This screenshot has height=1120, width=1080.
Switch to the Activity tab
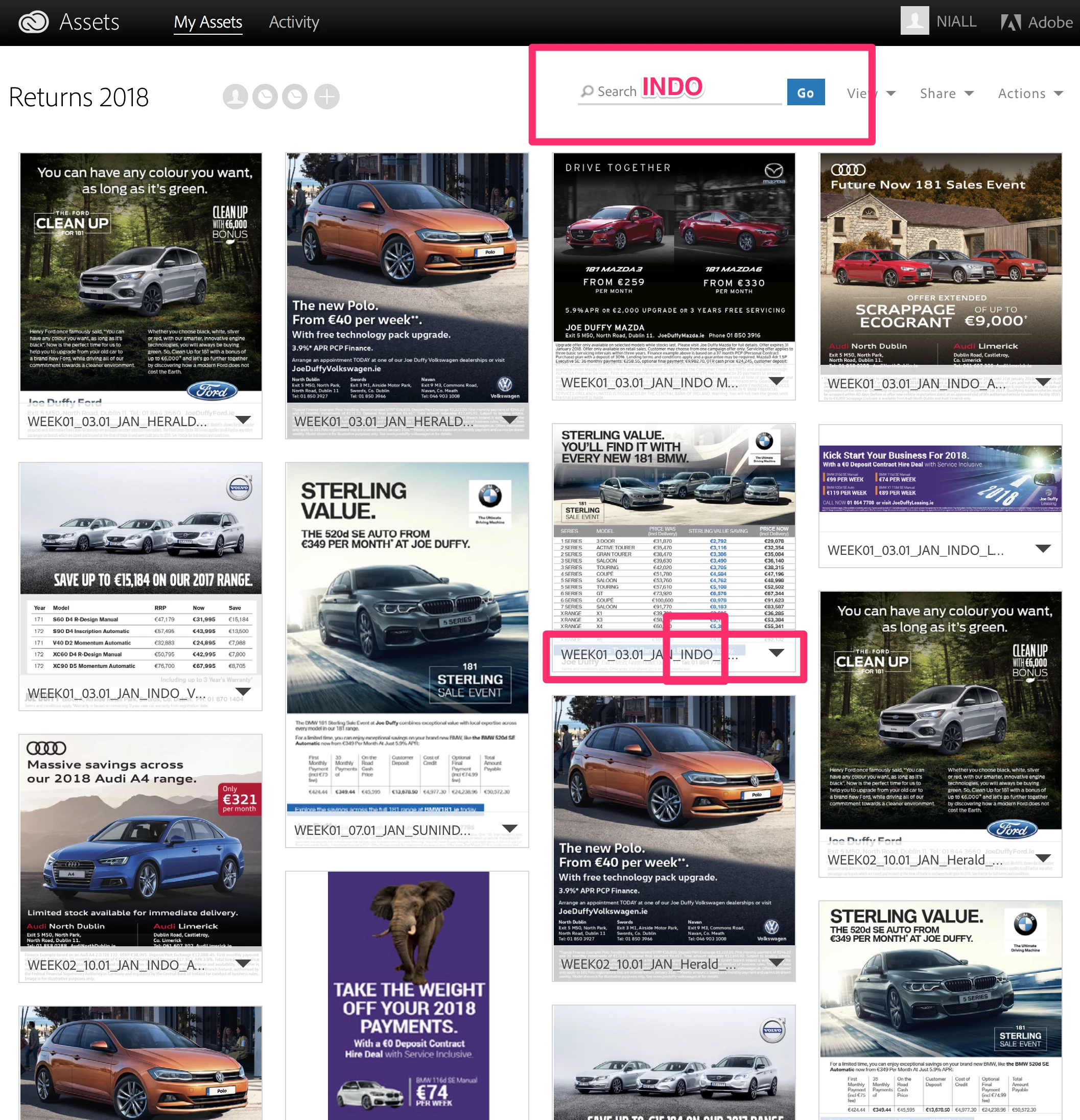tap(294, 22)
